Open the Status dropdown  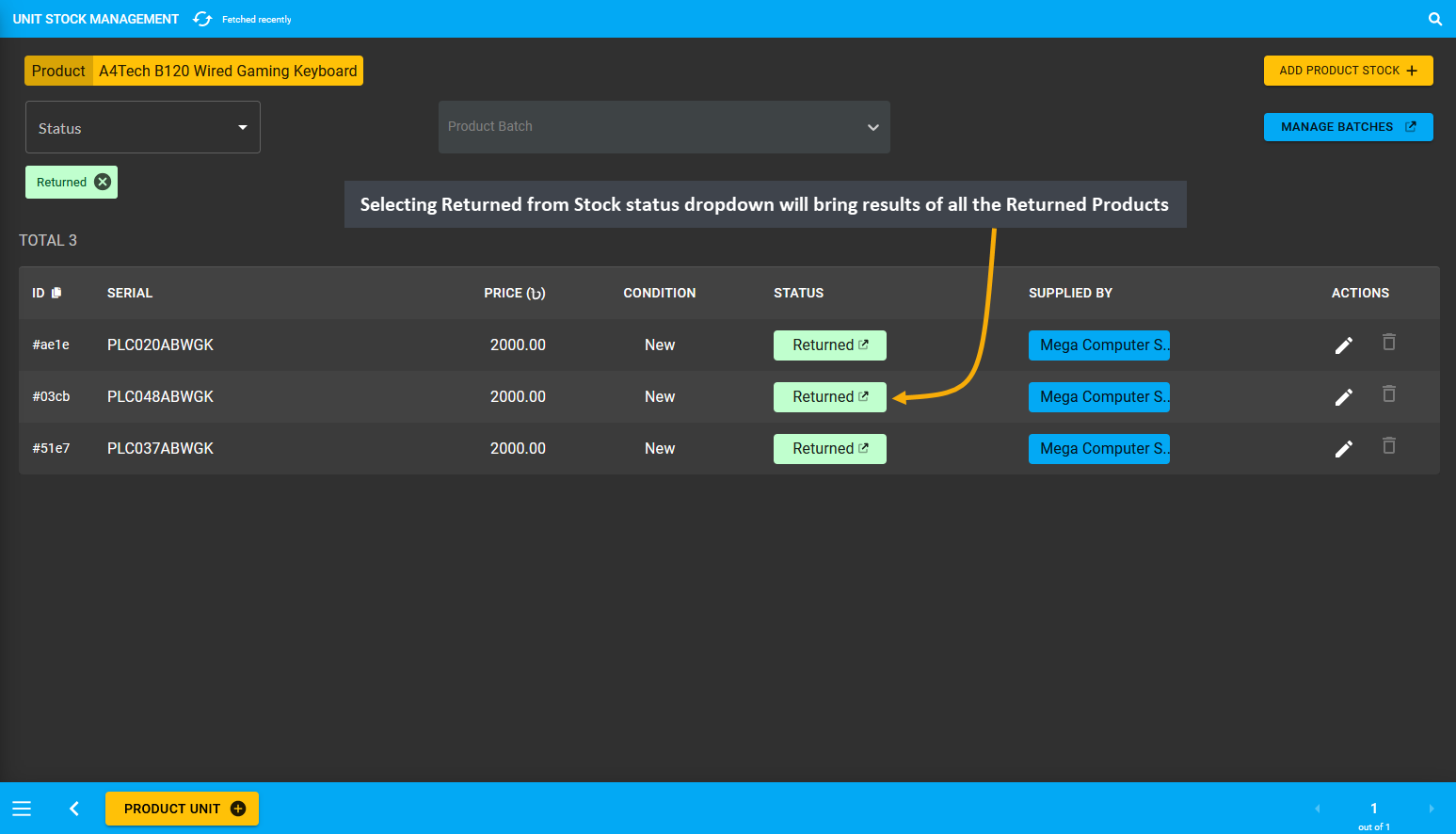[x=143, y=127]
